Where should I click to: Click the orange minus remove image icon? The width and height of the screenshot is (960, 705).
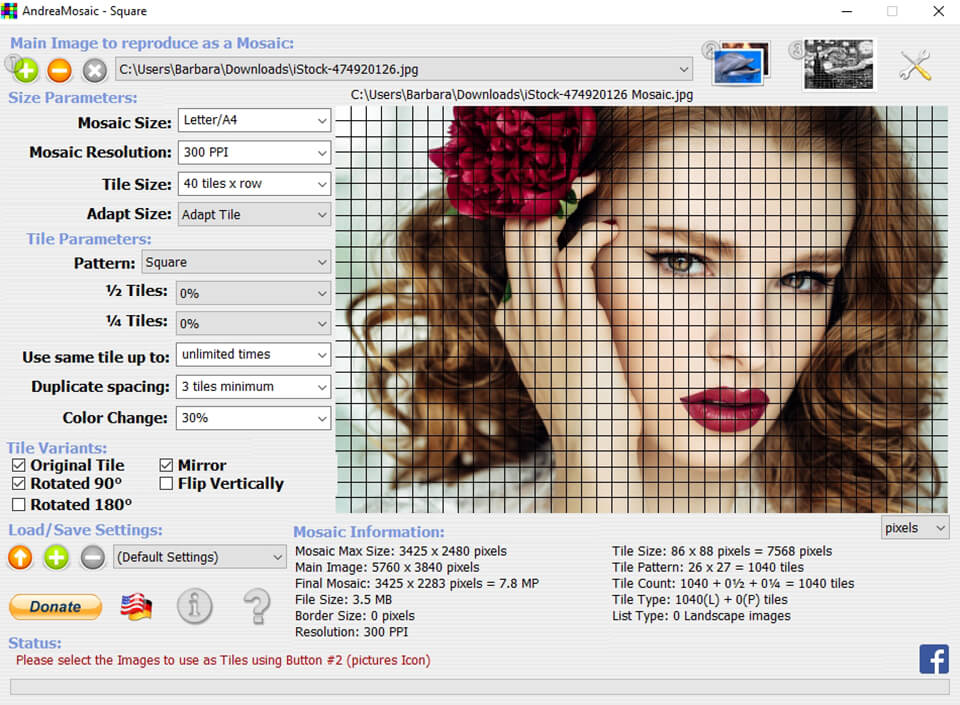(60, 70)
